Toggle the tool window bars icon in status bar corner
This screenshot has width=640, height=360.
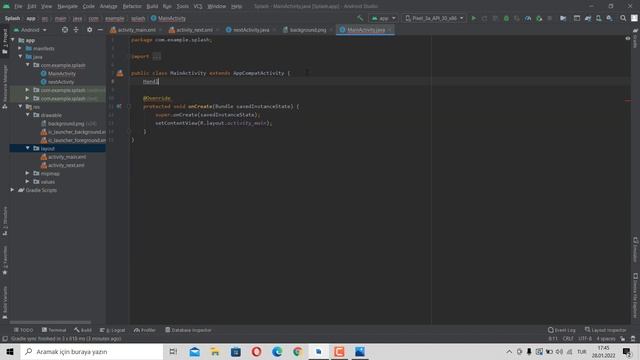pos(5,339)
